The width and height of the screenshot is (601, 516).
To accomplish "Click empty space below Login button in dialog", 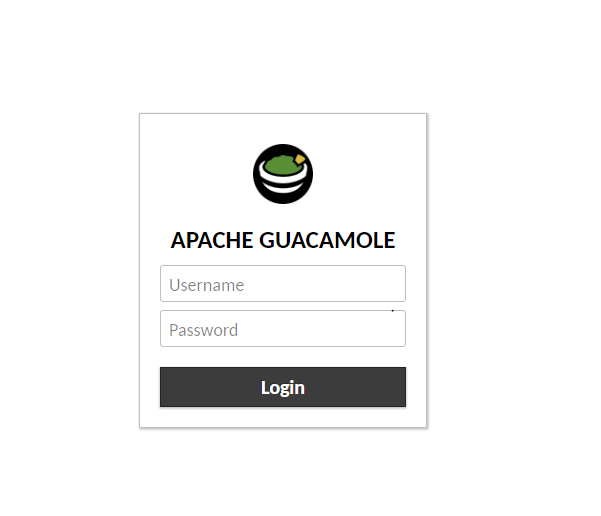I will [x=283, y=417].
